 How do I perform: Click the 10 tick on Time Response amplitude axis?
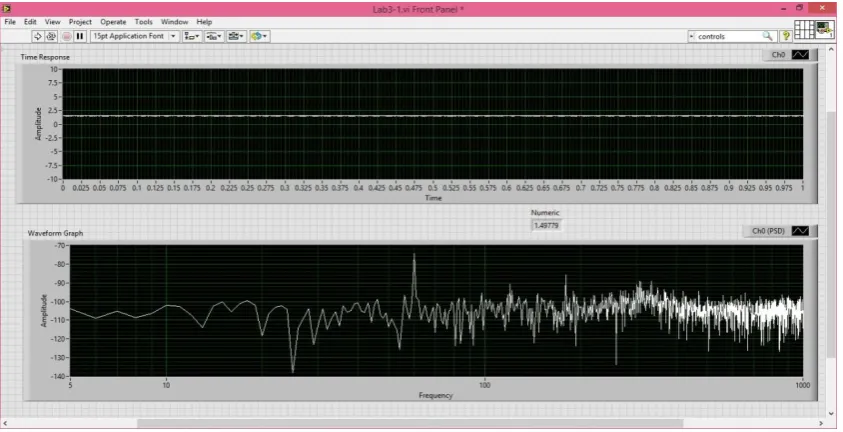pyautogui.click(x=54, y=69)
